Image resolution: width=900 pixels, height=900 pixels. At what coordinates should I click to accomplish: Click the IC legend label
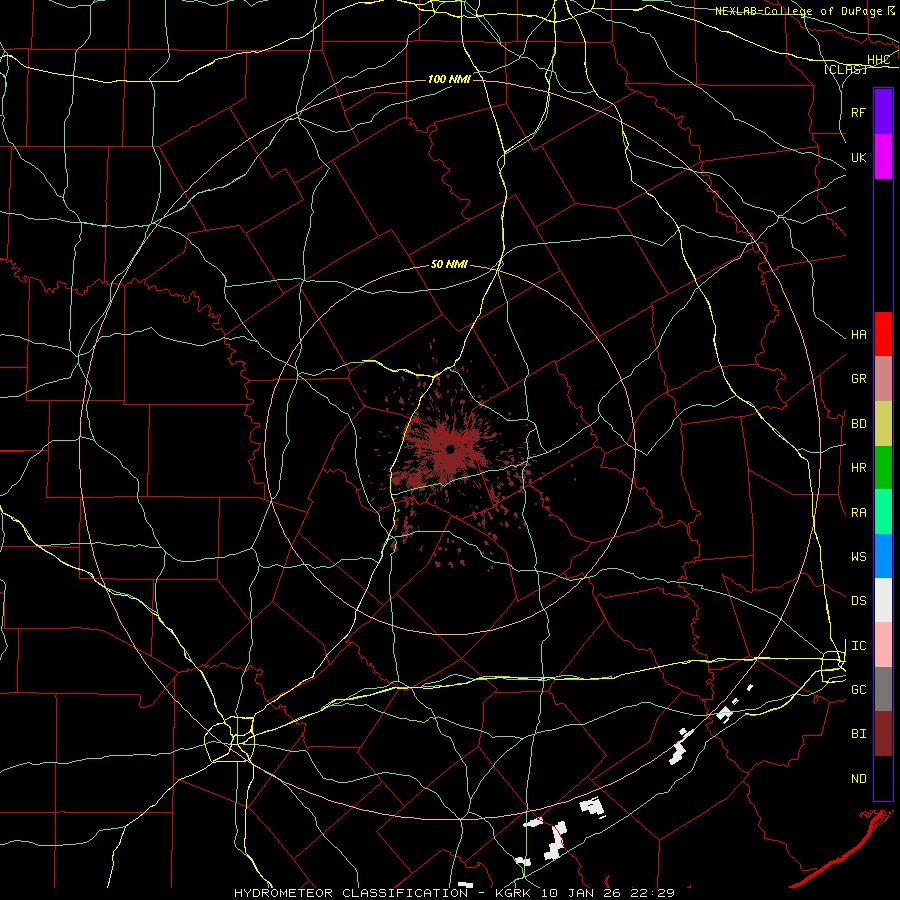coord(858,646)
